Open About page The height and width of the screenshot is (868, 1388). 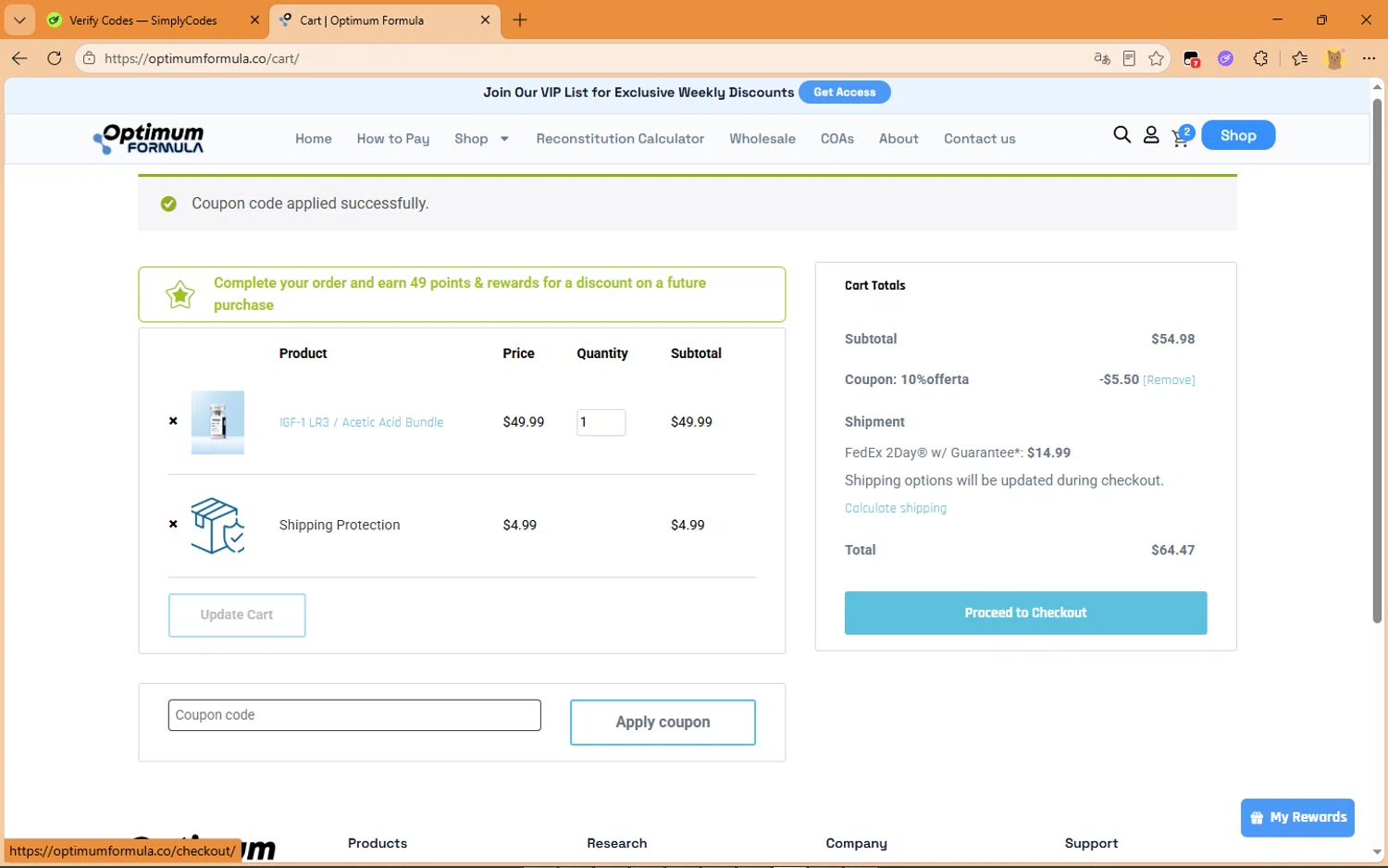(898, 139)
